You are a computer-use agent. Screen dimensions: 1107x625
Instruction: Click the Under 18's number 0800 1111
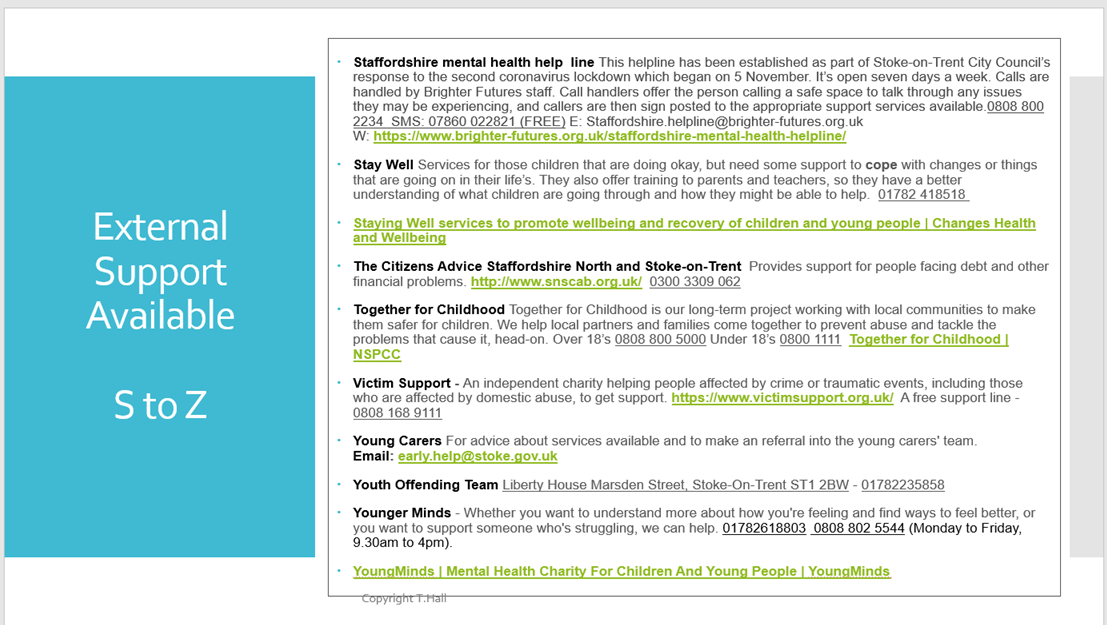pos(810,340)
